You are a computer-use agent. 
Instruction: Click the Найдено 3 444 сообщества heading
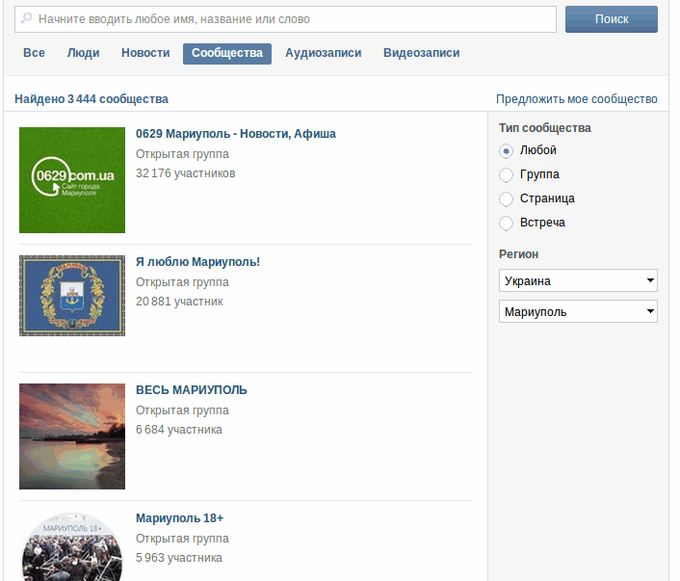pos(92,99)
